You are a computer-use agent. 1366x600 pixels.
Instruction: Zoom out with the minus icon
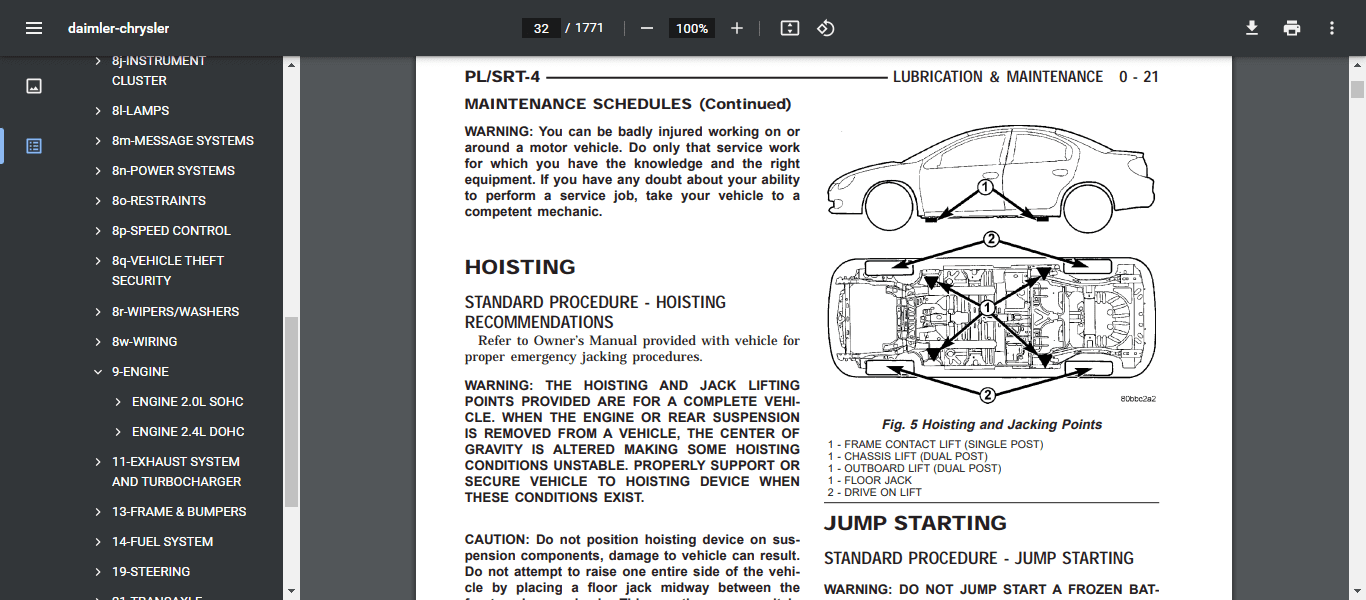pyautogui.click(x=647, y=28)
